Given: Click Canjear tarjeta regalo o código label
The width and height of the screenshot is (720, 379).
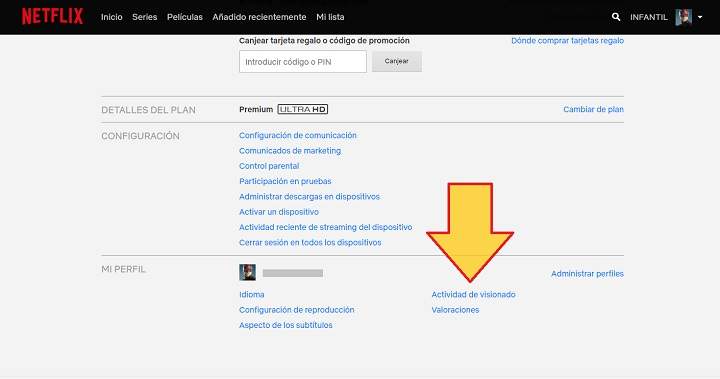Looking at the screenshot, I should pyautogui.click(x=324, y=40).
